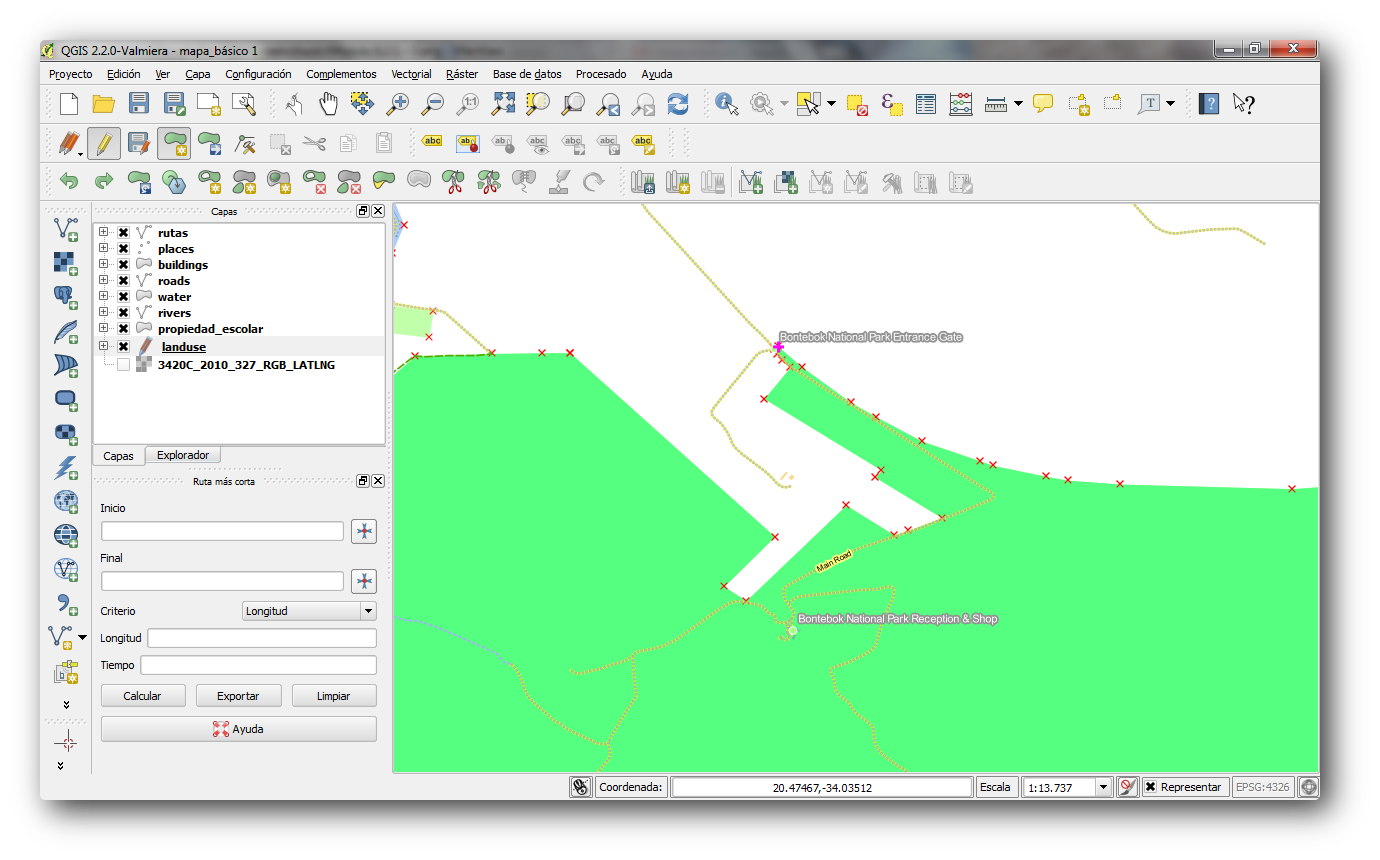Click the Inicio point picker button
Screen dimensions: 1380x860
tap(364, 531)
